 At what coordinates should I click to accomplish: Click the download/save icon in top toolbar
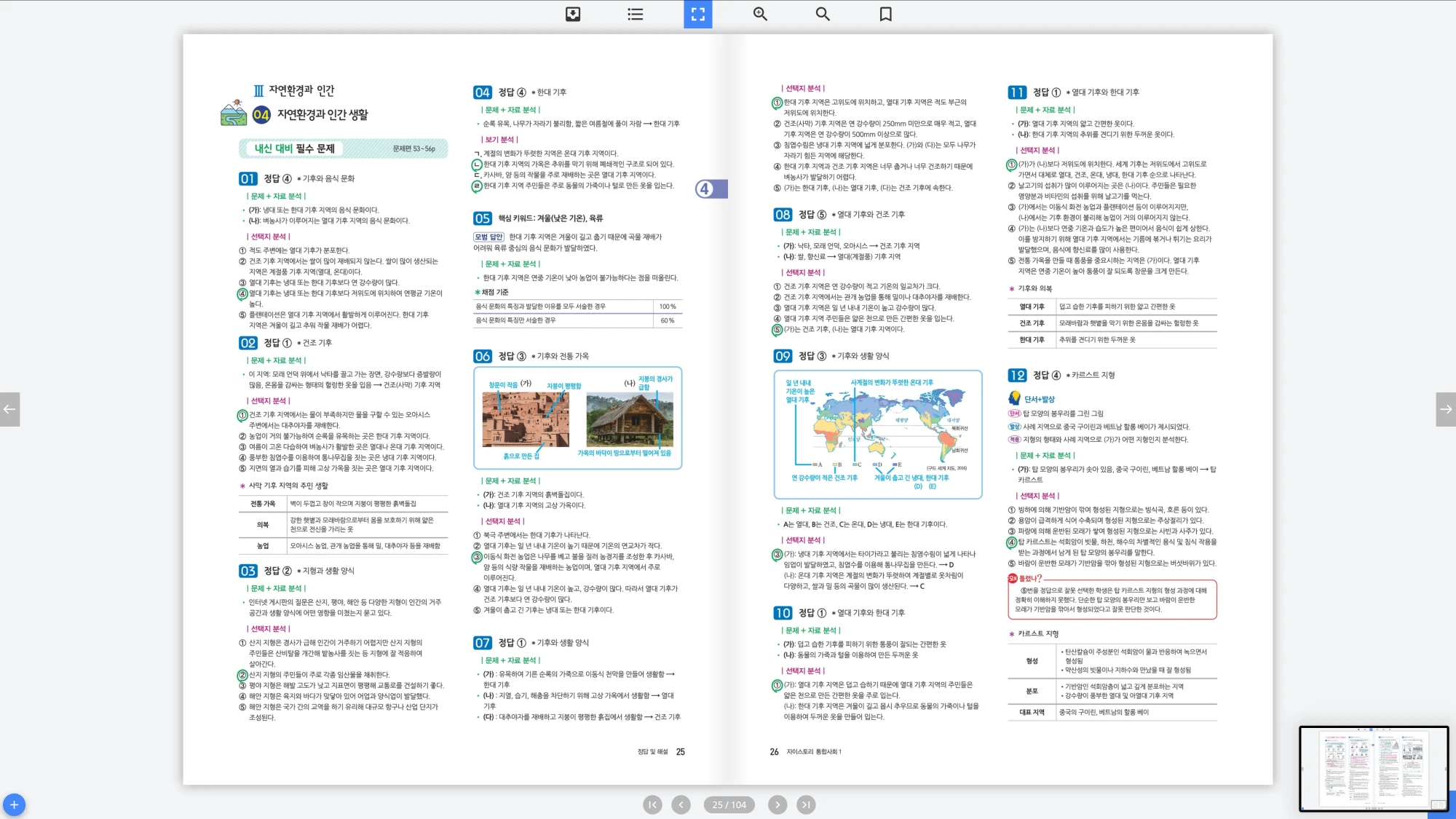[x=573, y=14]
